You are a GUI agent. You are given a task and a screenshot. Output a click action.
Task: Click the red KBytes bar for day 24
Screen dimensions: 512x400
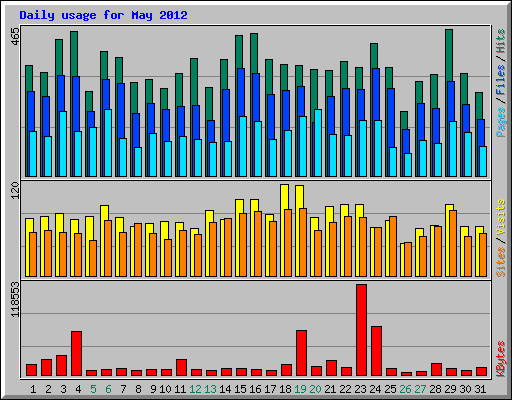click(x=376, y=351)
